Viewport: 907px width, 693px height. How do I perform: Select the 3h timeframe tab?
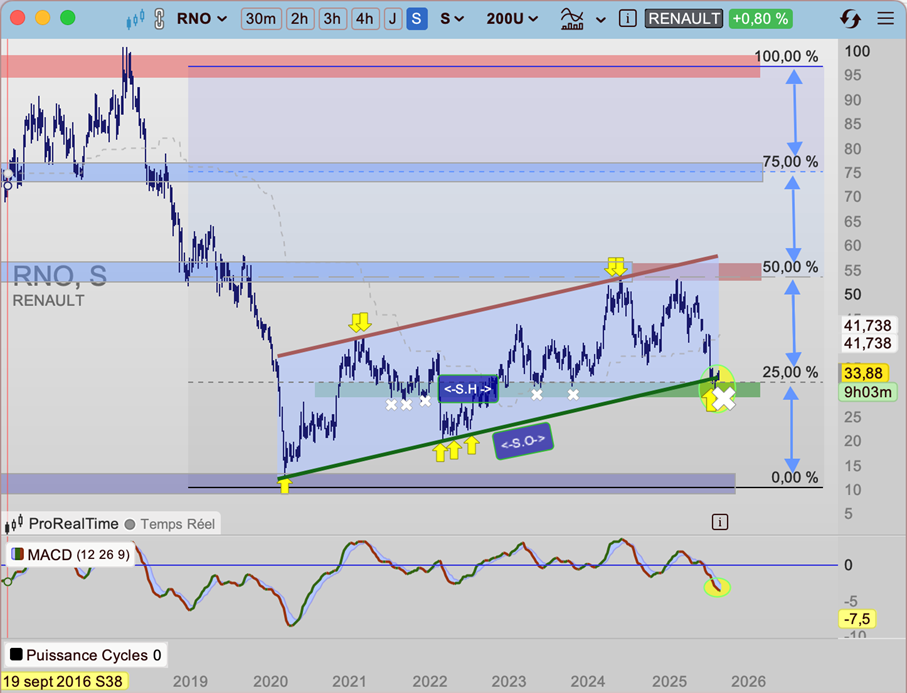(331, 18)
